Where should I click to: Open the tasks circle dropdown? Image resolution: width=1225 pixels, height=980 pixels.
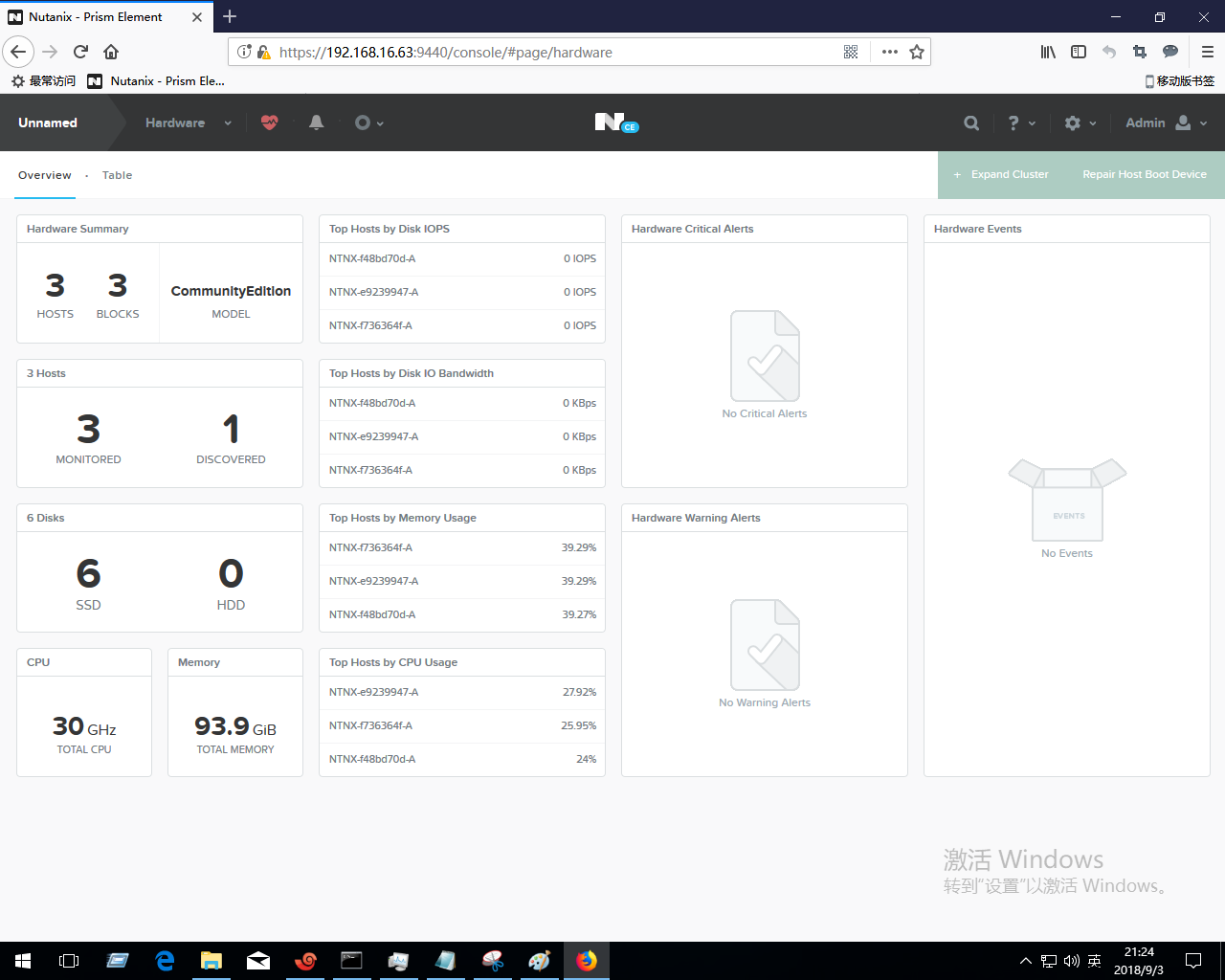369,122
